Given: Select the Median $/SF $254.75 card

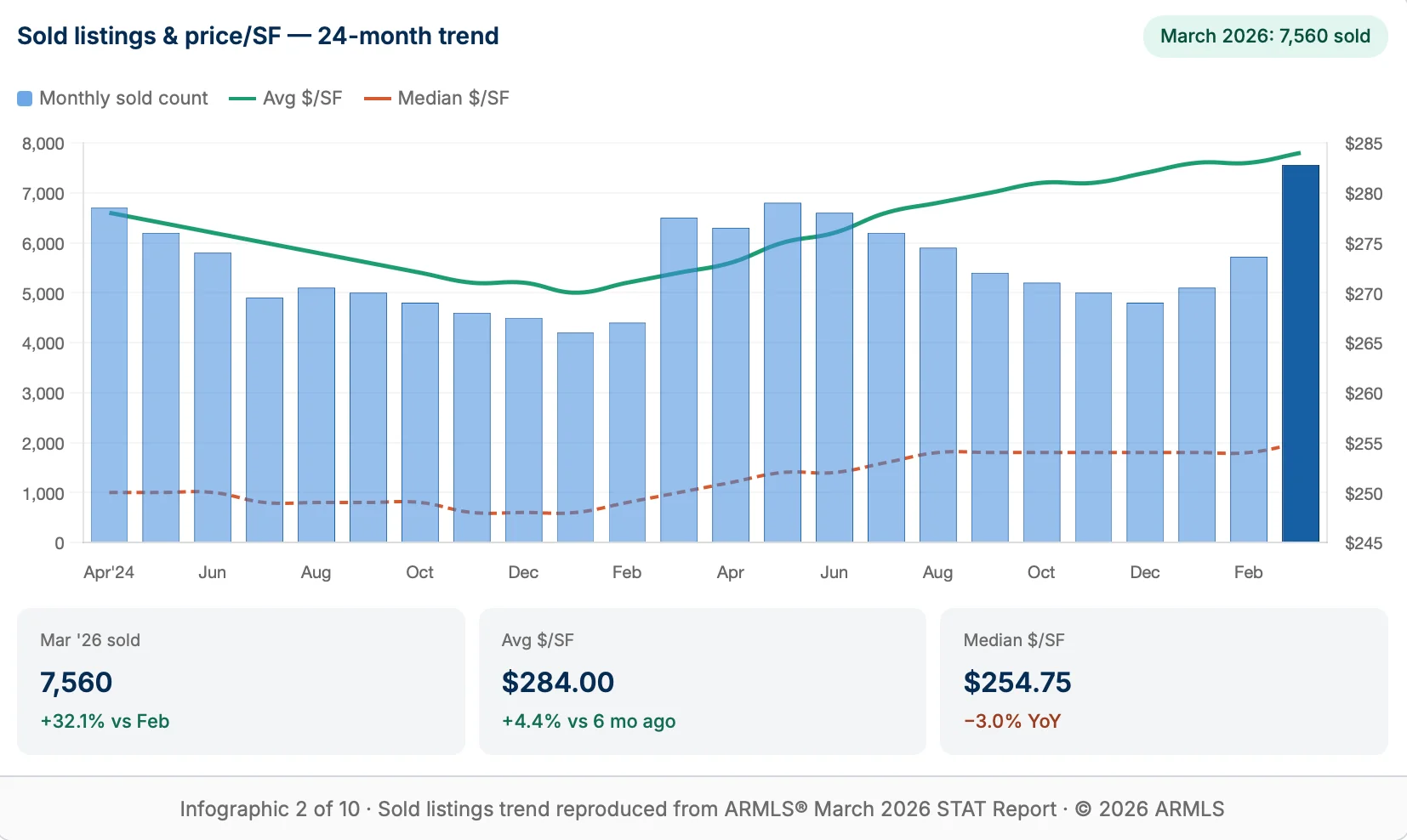Looking at the screenshot, I should [1165, 682].
